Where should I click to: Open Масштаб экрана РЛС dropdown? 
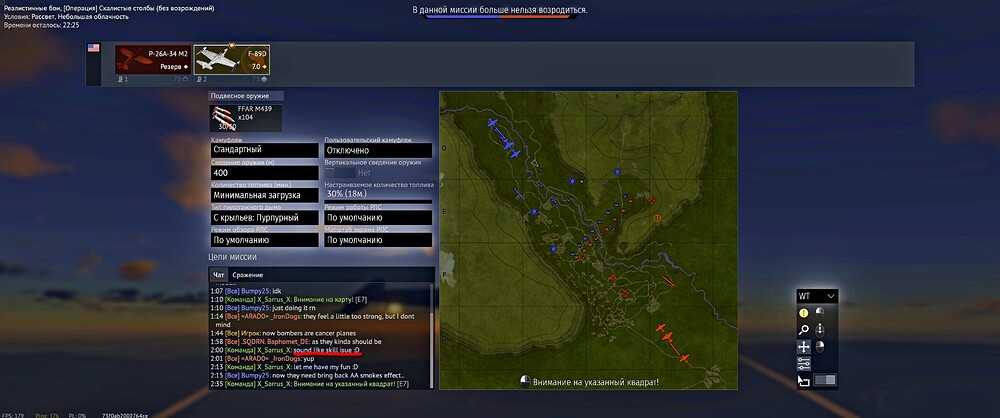(378, 241)
